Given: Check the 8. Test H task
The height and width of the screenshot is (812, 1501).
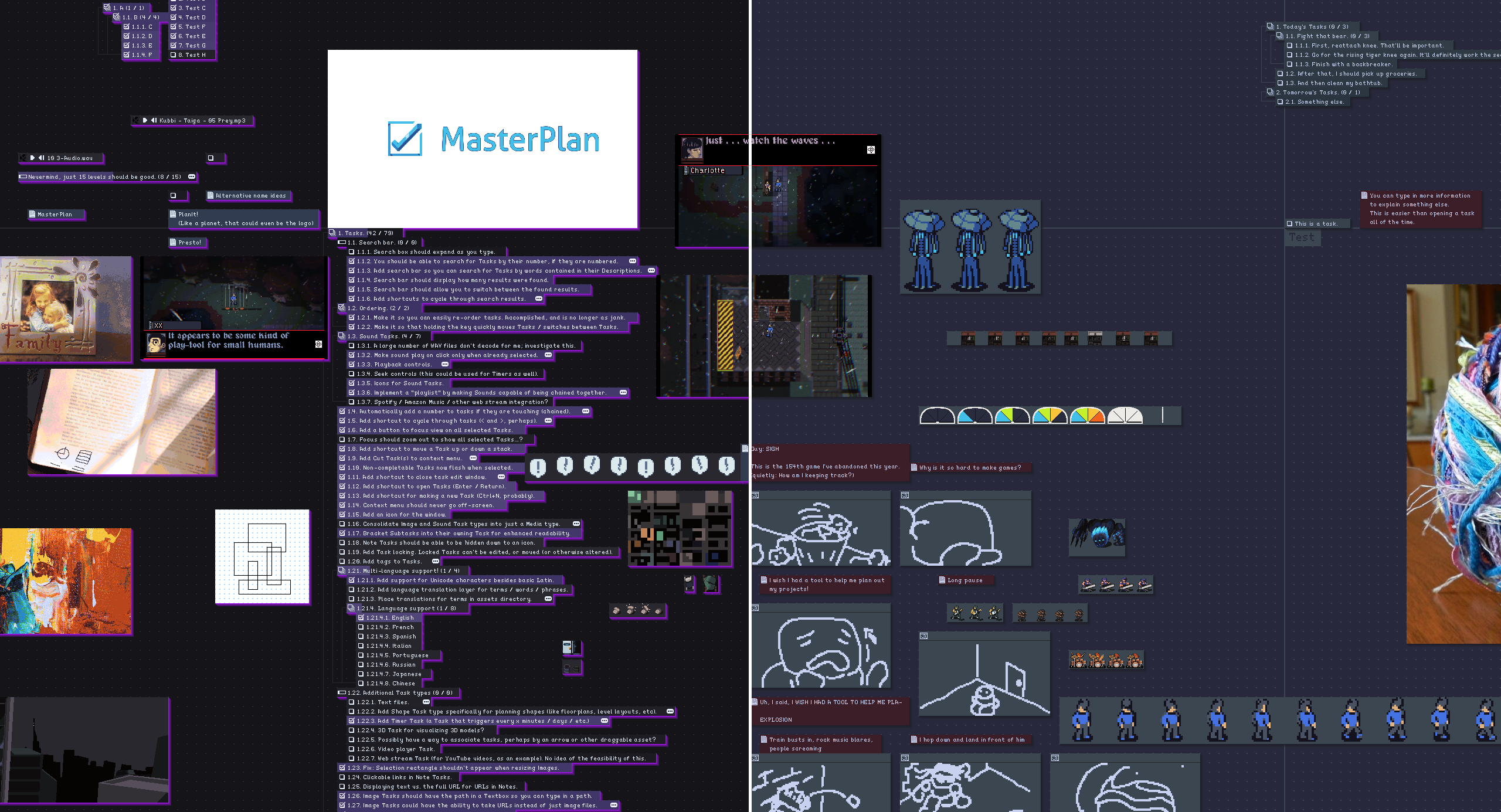Looking at the screenshot, I should point(173,55).
